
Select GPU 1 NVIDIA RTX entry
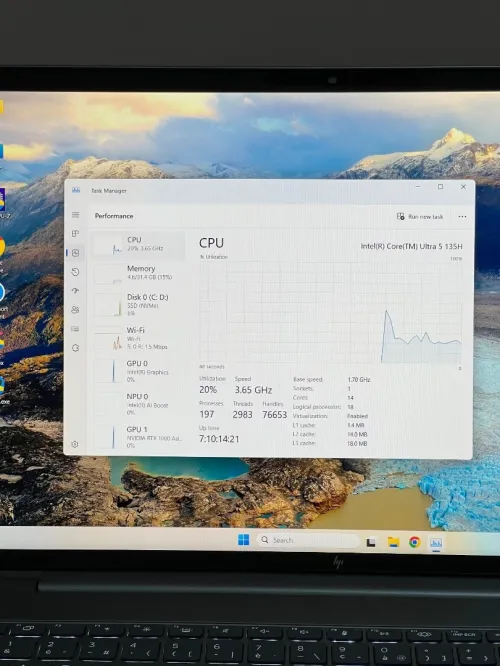pos(138,437)
